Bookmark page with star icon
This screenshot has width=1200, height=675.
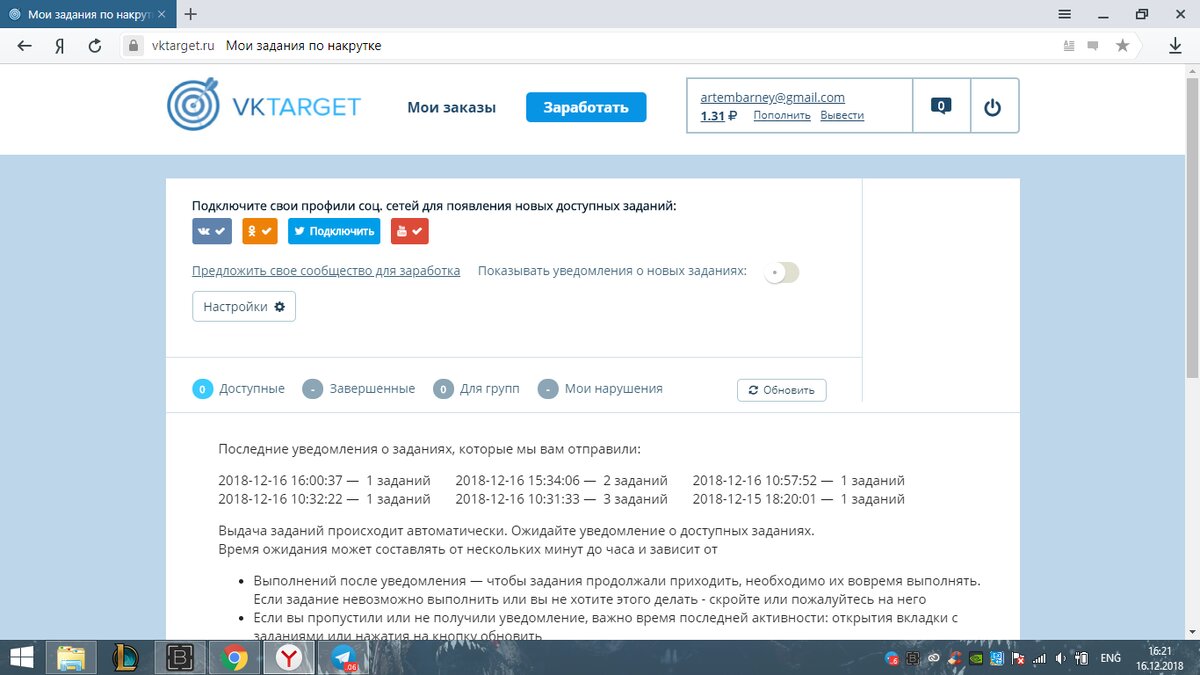click(x=1123, y=45)
